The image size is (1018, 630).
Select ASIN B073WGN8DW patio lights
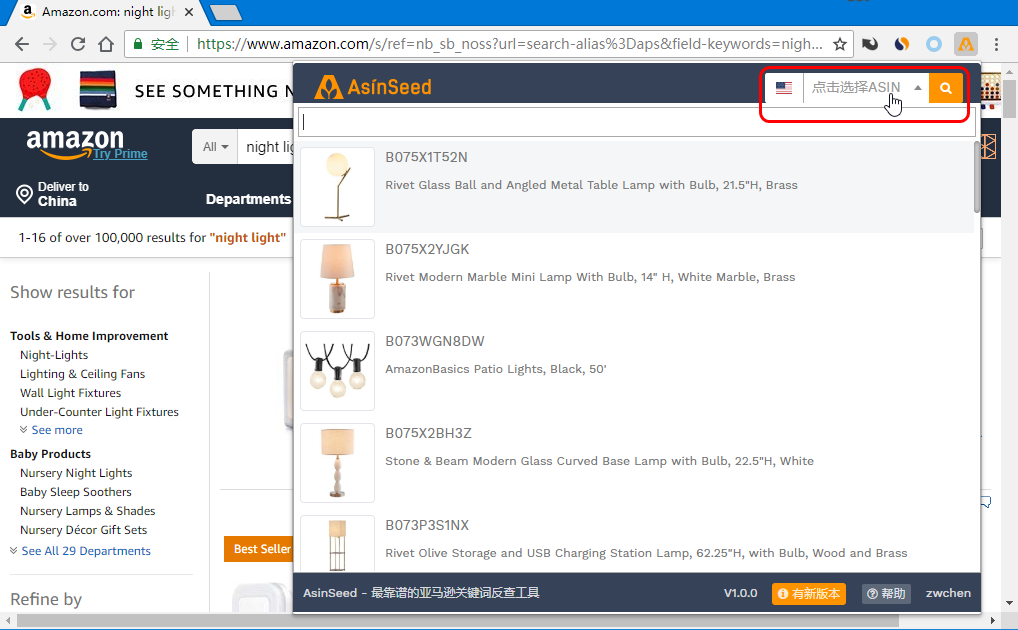(x=636, y=371)
